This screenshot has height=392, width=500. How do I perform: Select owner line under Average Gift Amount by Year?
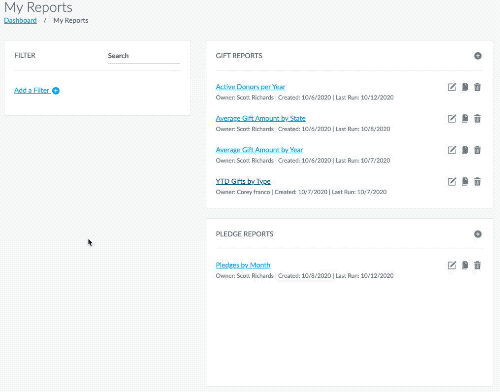(x=303, y=161)
